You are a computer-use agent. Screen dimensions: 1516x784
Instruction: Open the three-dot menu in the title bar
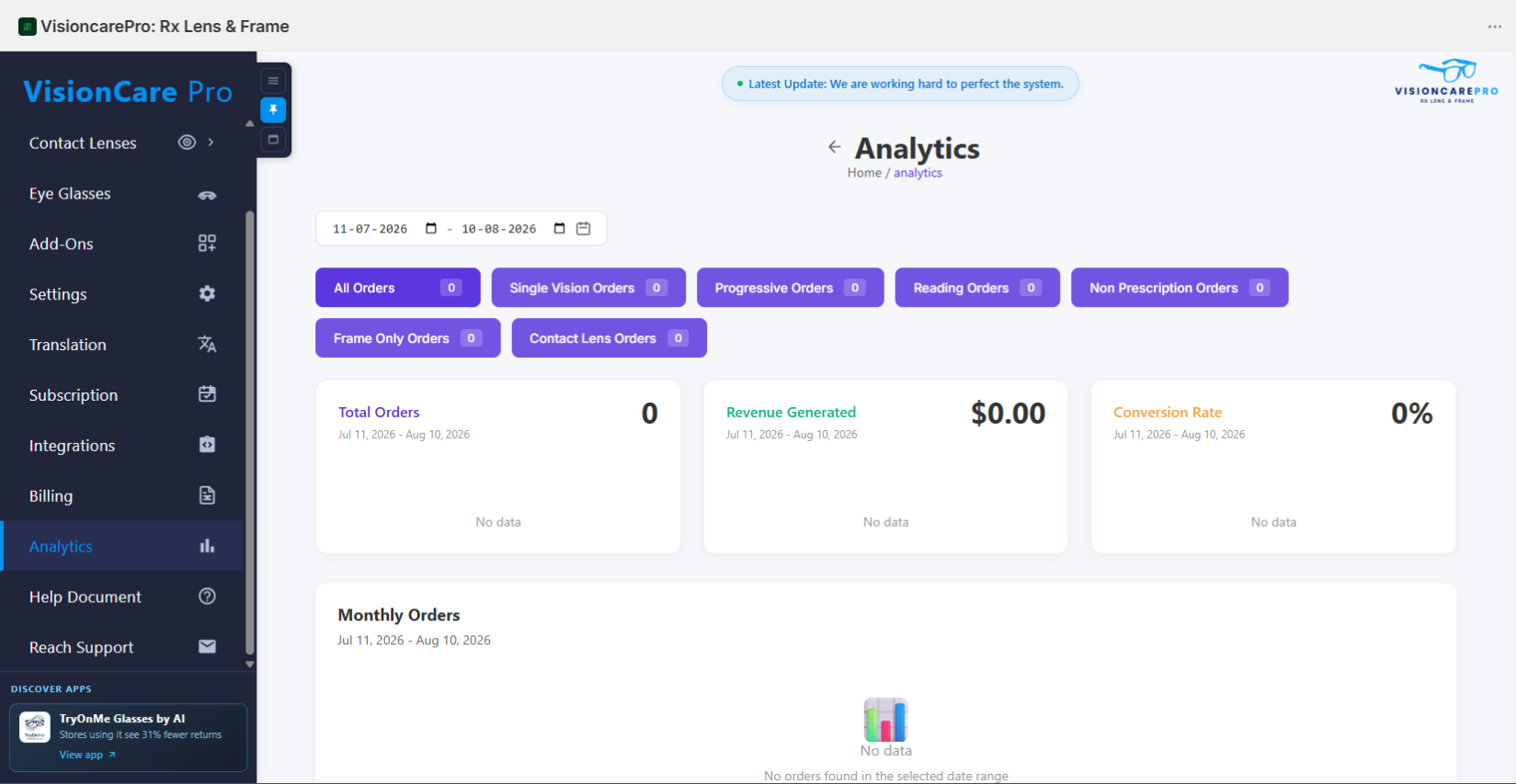(1495, 27)
